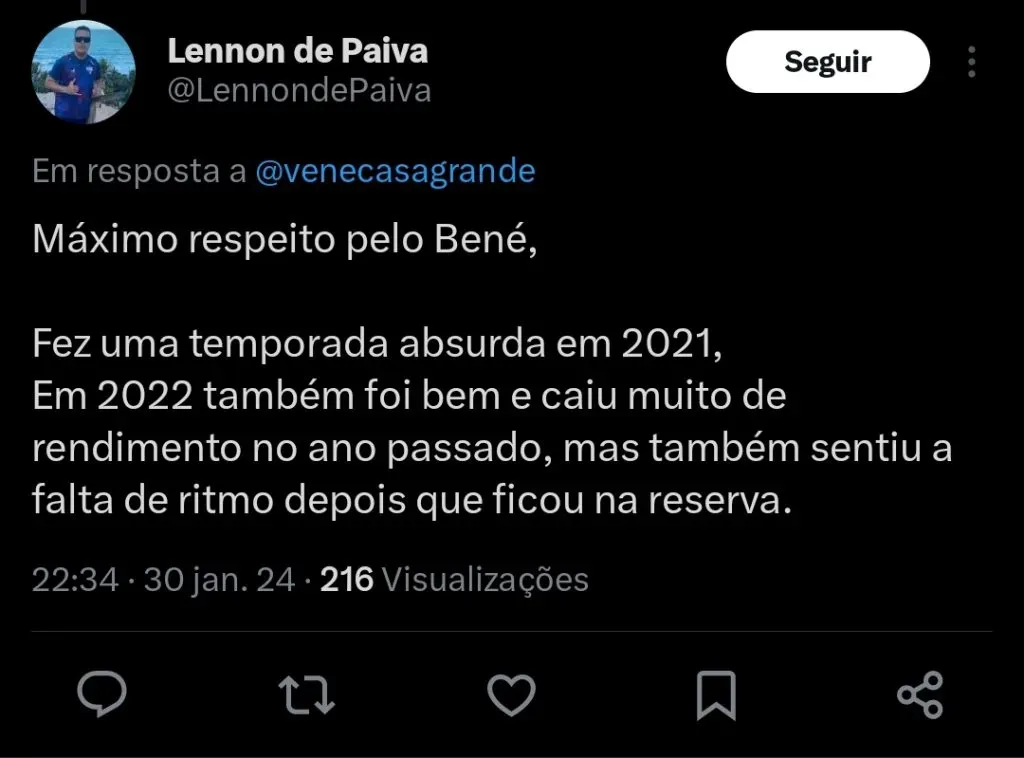
Task: Visit the @venecasagrande mention link
Action: (x=396, y=172)
